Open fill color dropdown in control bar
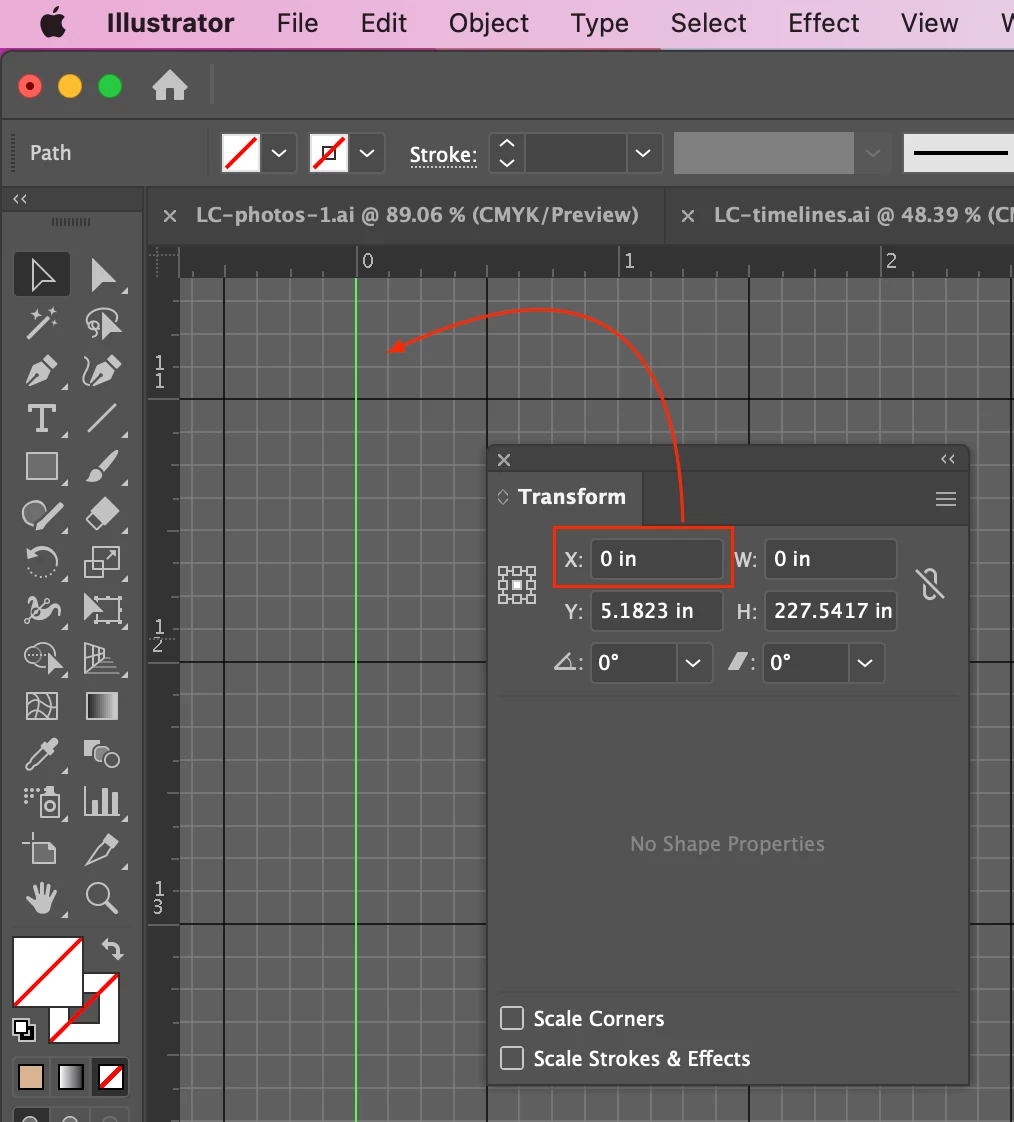 pos(279,153)
